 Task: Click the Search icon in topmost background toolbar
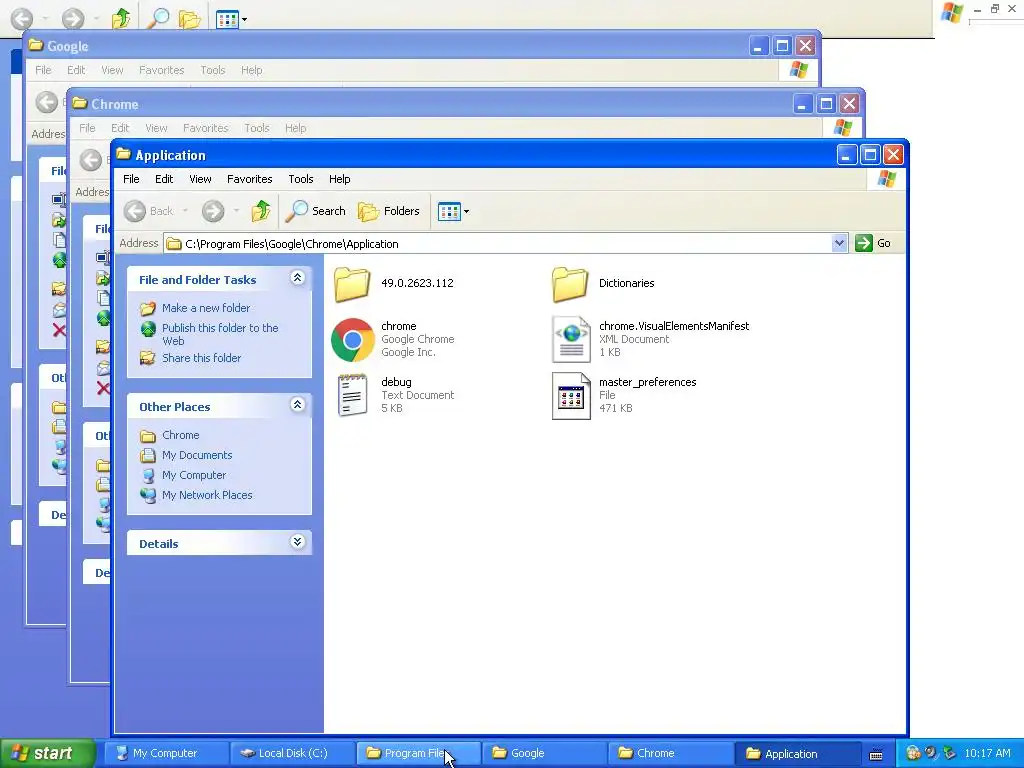click(x=157, y=18)
